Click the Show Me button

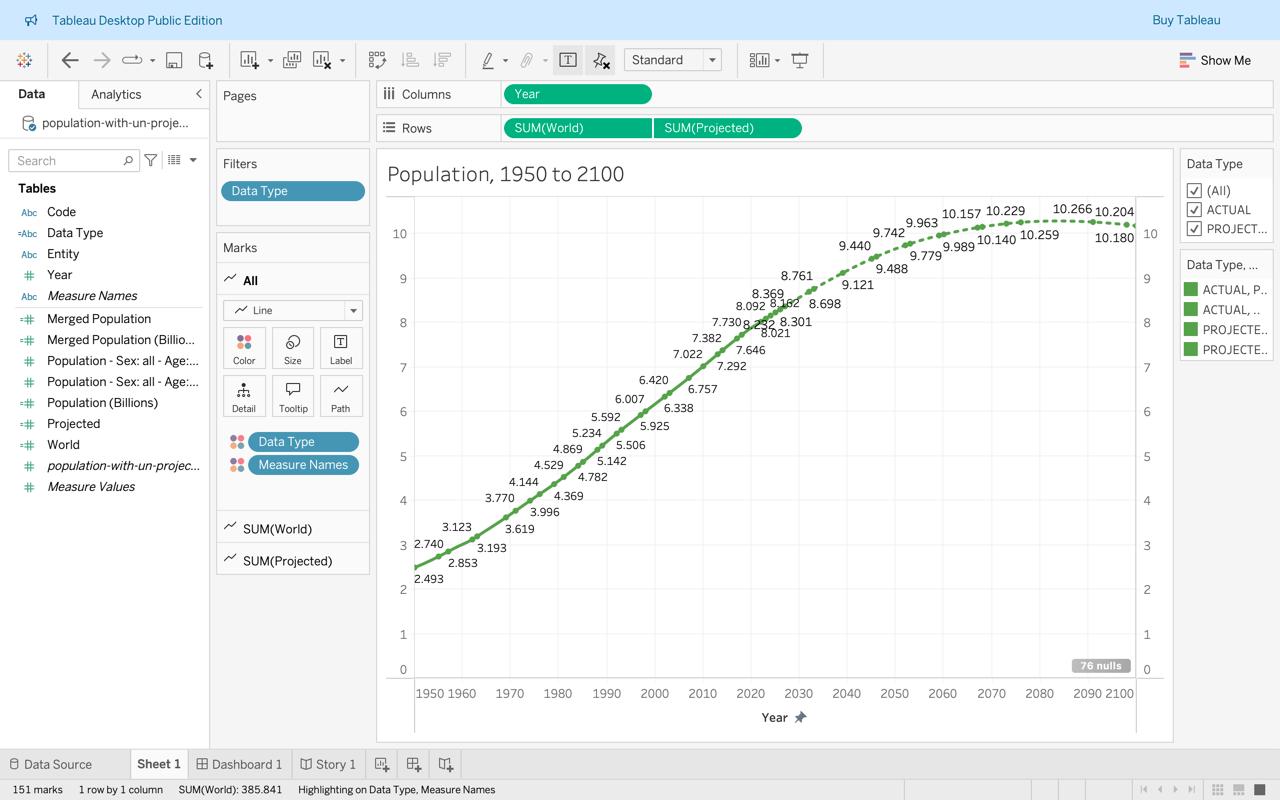coord(1215,60)
